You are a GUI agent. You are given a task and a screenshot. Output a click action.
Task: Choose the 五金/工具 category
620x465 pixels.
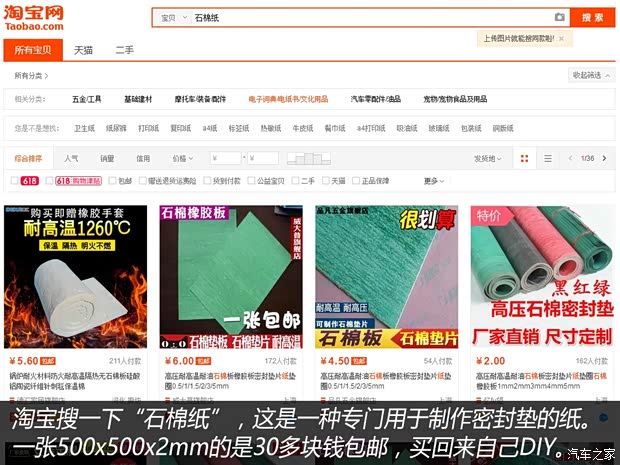[87, 99]
